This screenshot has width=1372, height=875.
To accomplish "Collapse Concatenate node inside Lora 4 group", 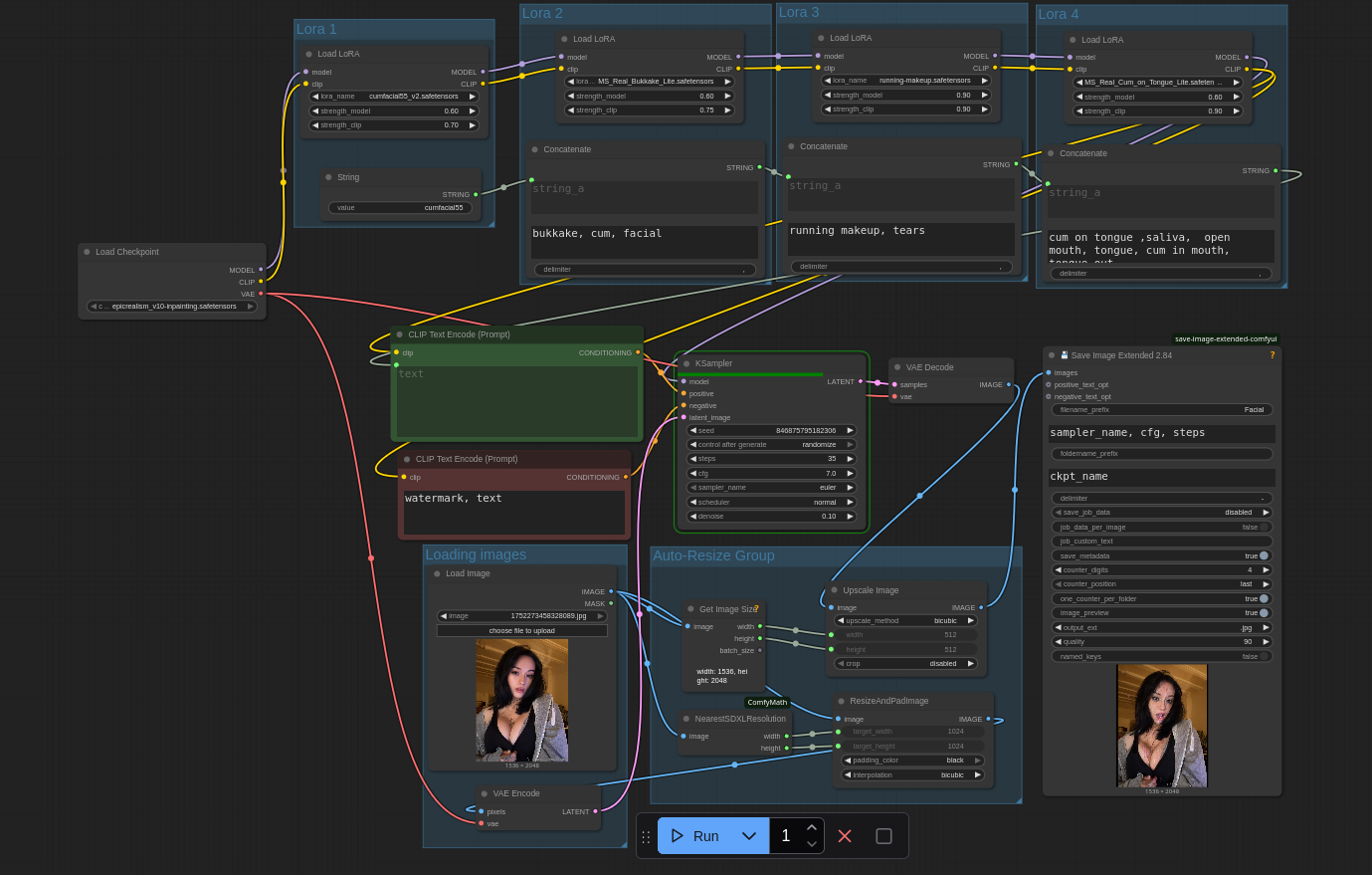I will click(1051, 153).
